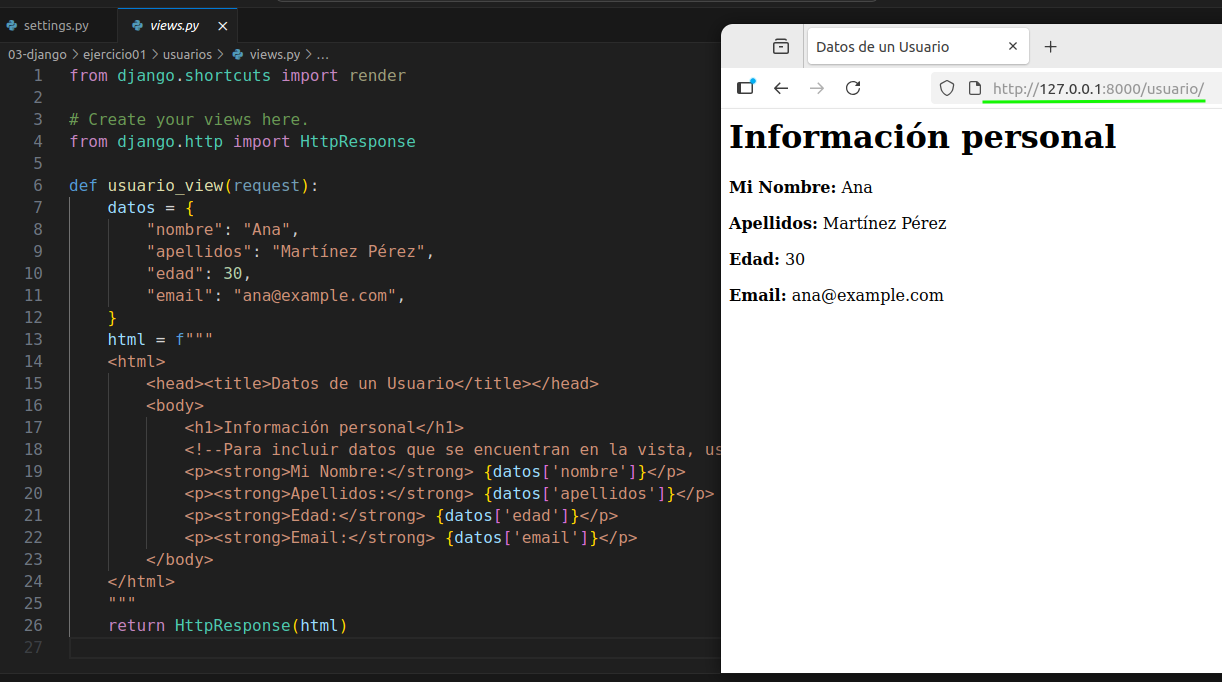
Task: Click the forward navigation arrow in the browser
Action: 817,88
